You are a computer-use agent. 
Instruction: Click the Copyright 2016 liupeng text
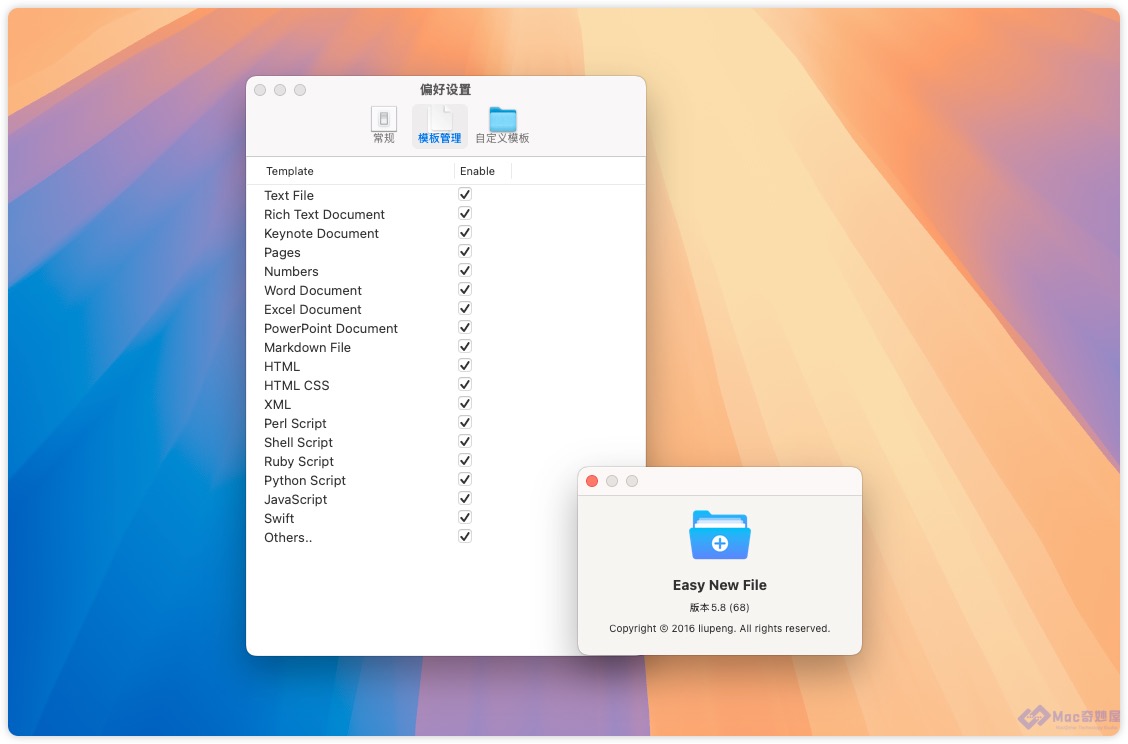pos(719,628)
